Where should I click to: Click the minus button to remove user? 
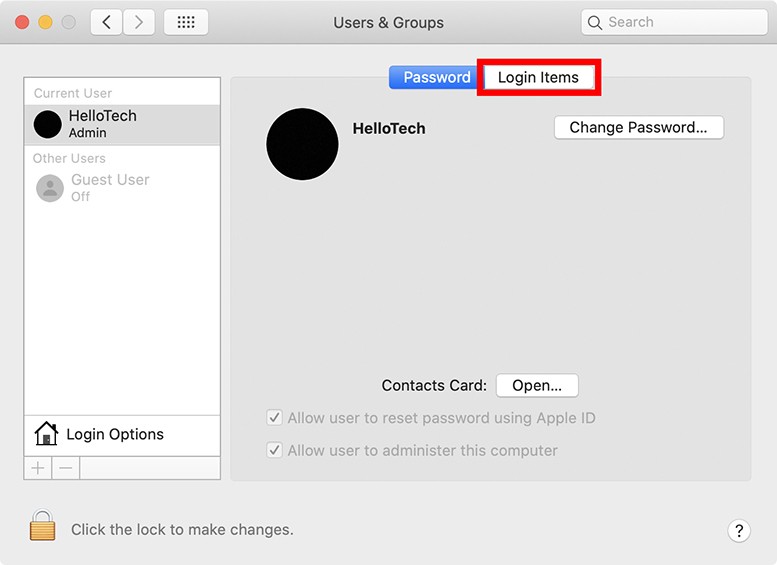[x=66, y=468]
